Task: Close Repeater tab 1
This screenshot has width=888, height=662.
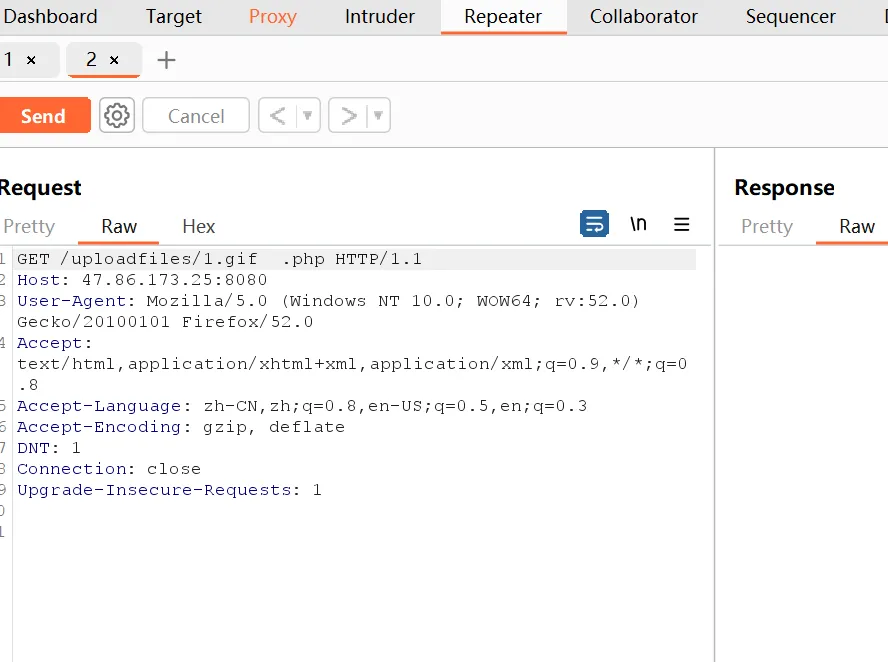Action: pyautogui.click(x=31, y=60)
